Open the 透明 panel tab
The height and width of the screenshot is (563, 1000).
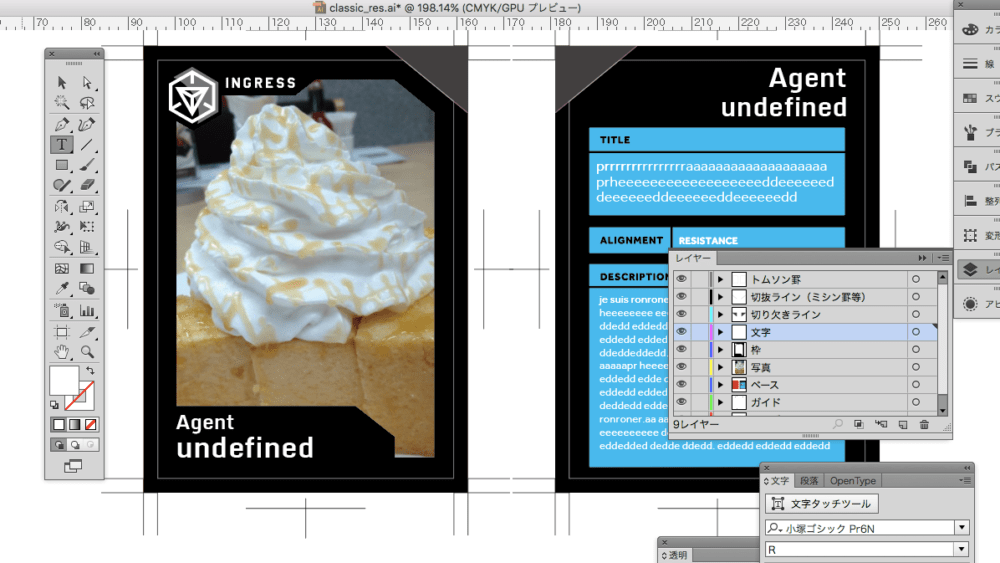point(674,555)
